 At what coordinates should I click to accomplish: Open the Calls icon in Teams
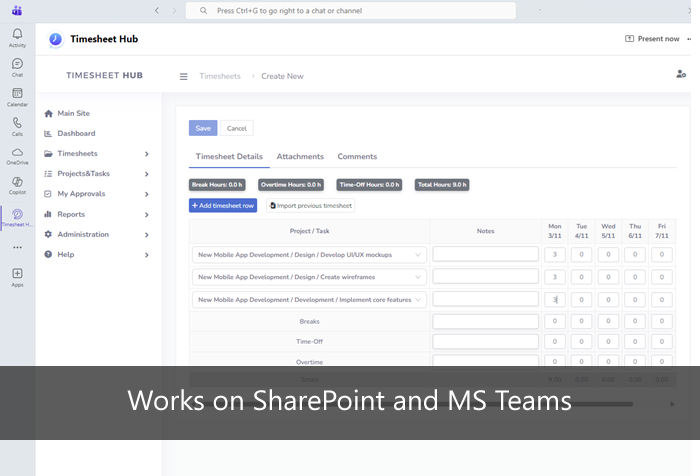tap(17, 125)
